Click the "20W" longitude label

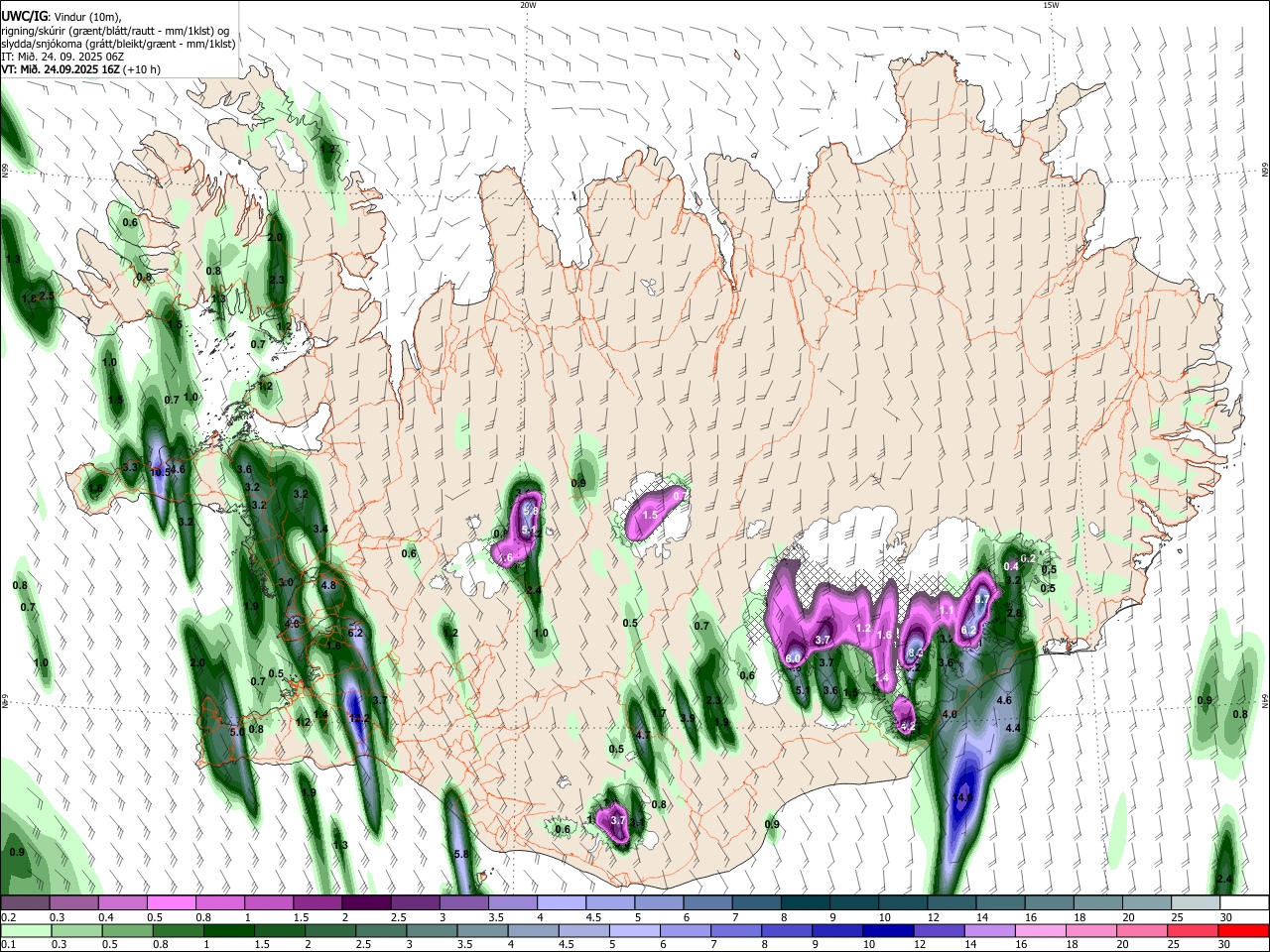(x=528, y=5)
